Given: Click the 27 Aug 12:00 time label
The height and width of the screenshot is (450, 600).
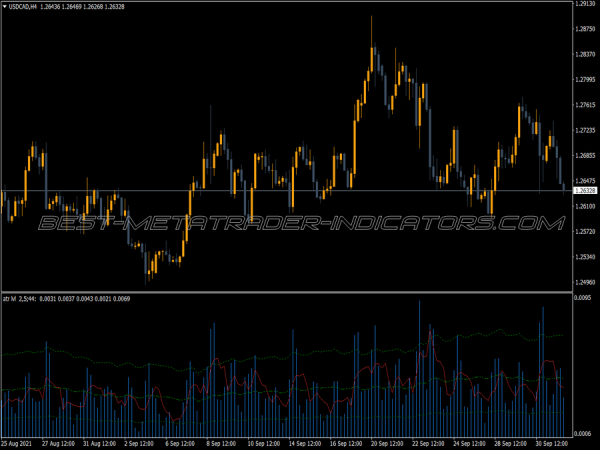Looking at the screenshot, I should [58, 444].
